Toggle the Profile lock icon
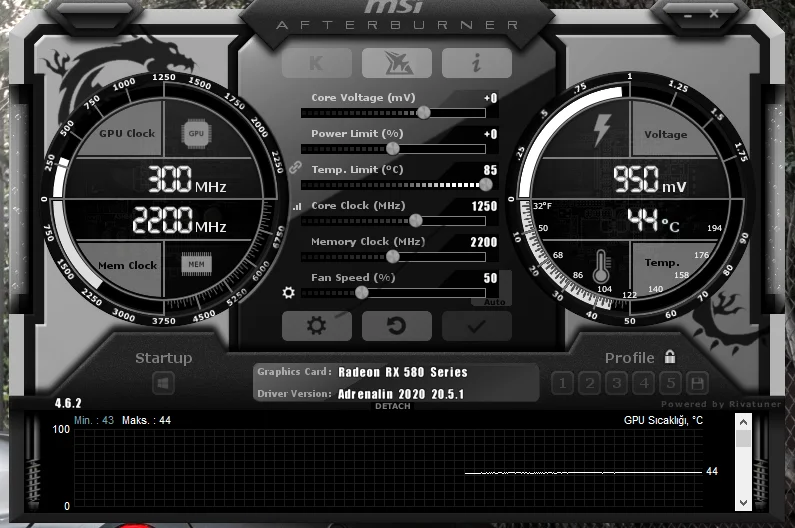Viewport: 795px width, 528px height. [670, 357]
